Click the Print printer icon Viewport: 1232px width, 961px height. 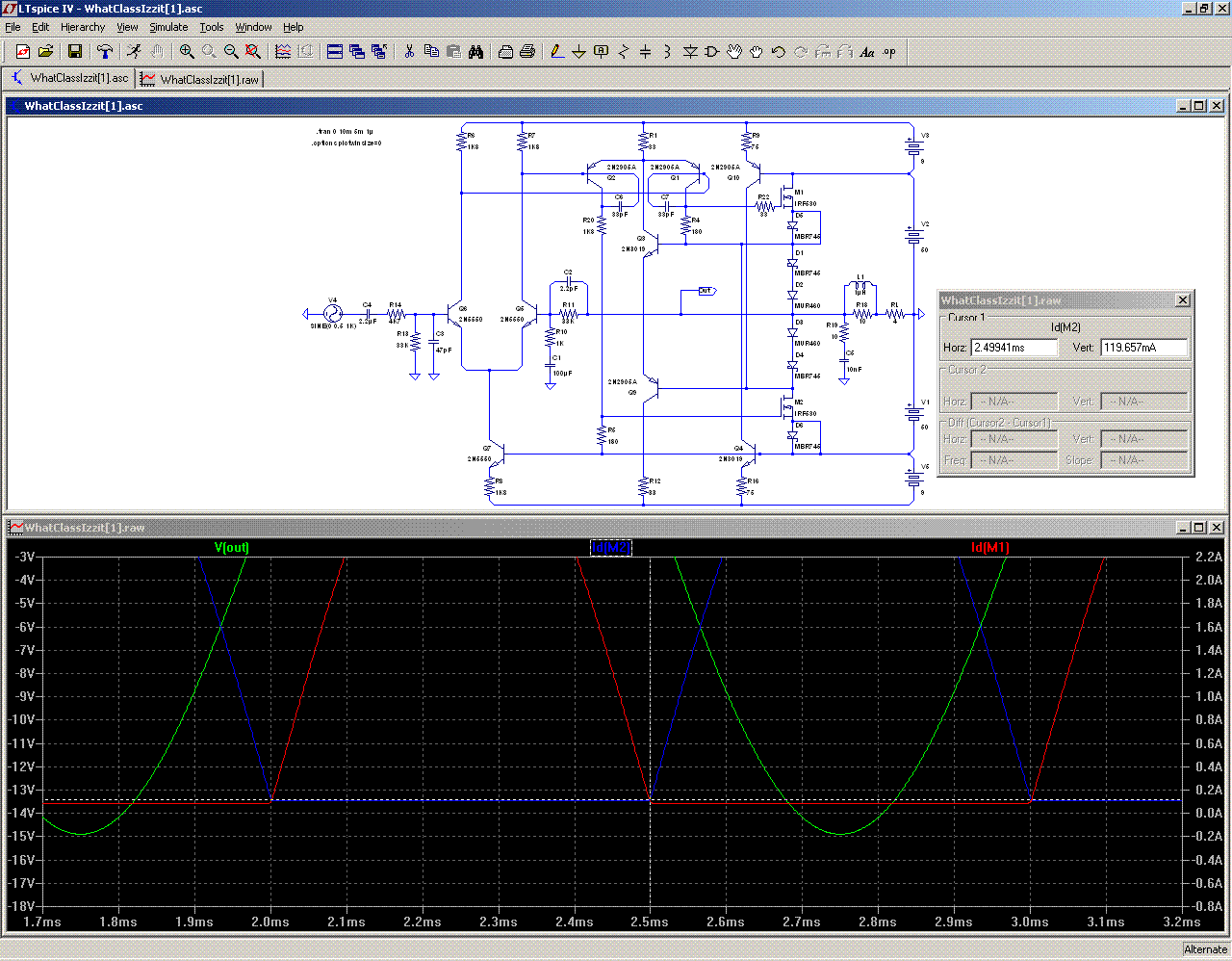point(527,52)
